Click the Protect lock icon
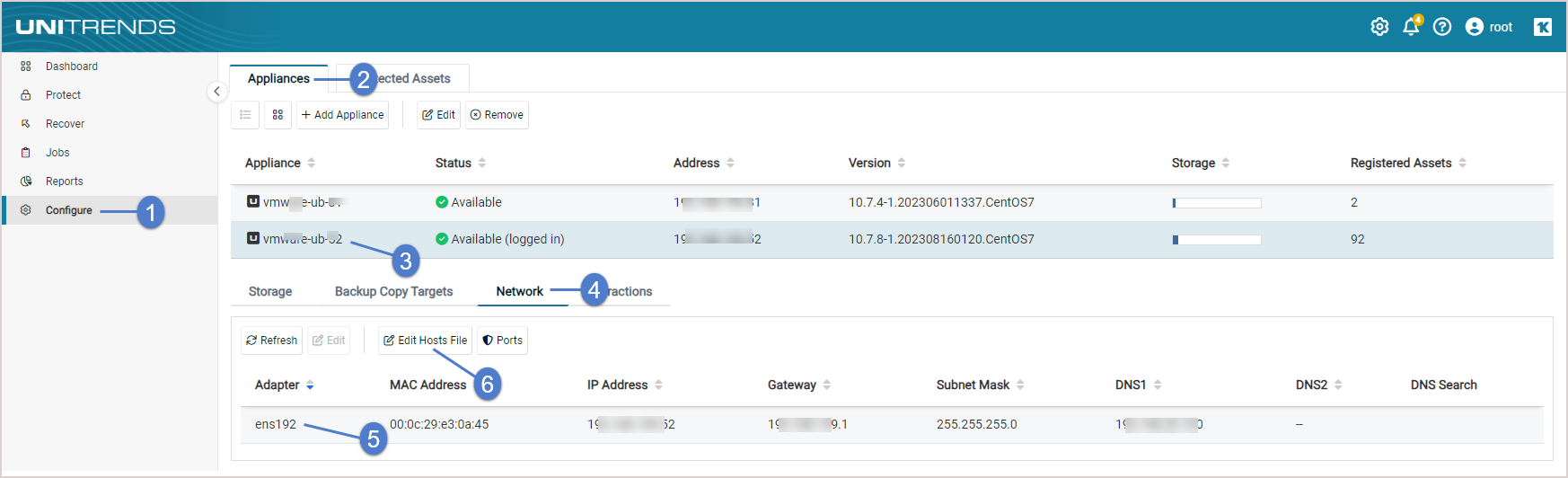 click(x=26, y=95)
